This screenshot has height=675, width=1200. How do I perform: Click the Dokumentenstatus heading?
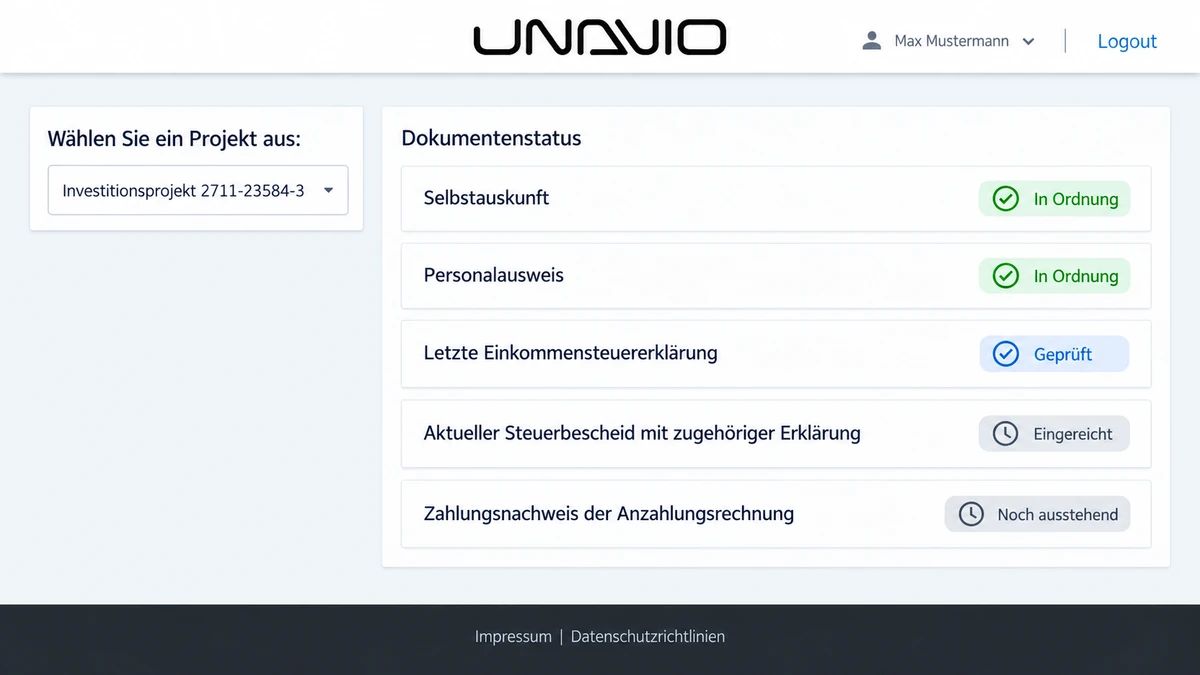tap(491, 138)
